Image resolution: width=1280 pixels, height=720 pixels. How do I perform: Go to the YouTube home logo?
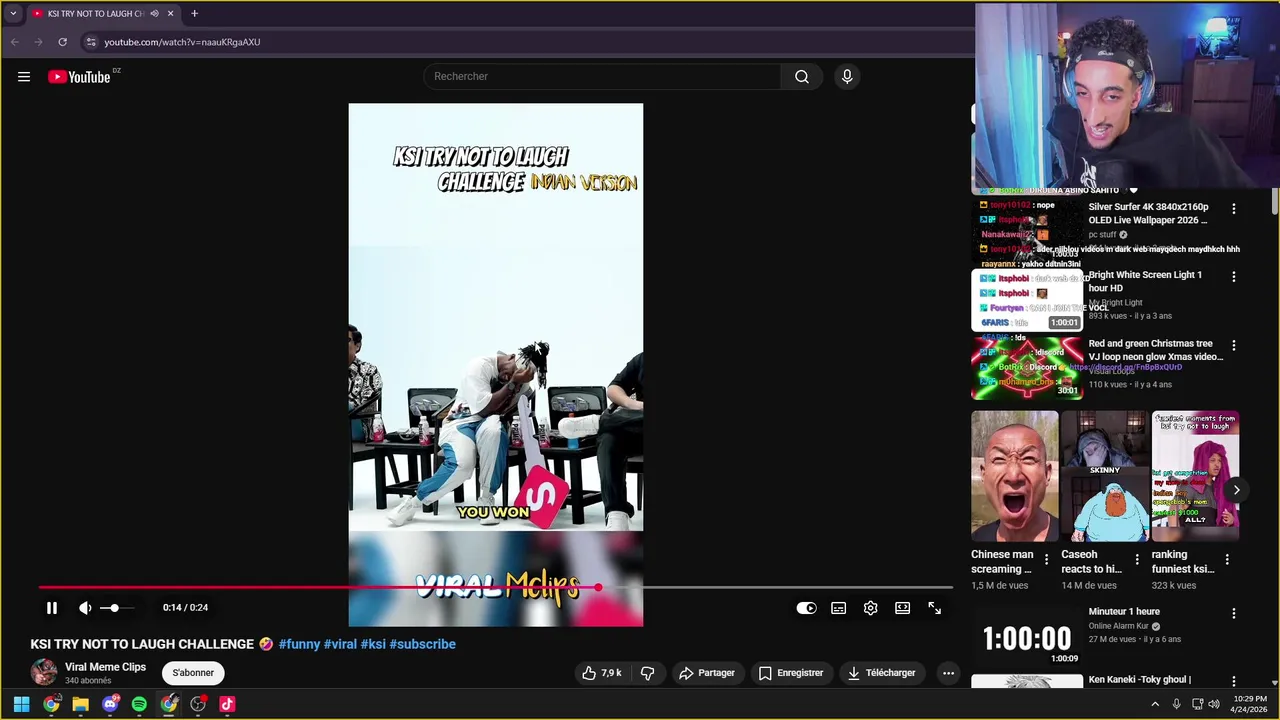pyautogui.click(x=79, y=77)
